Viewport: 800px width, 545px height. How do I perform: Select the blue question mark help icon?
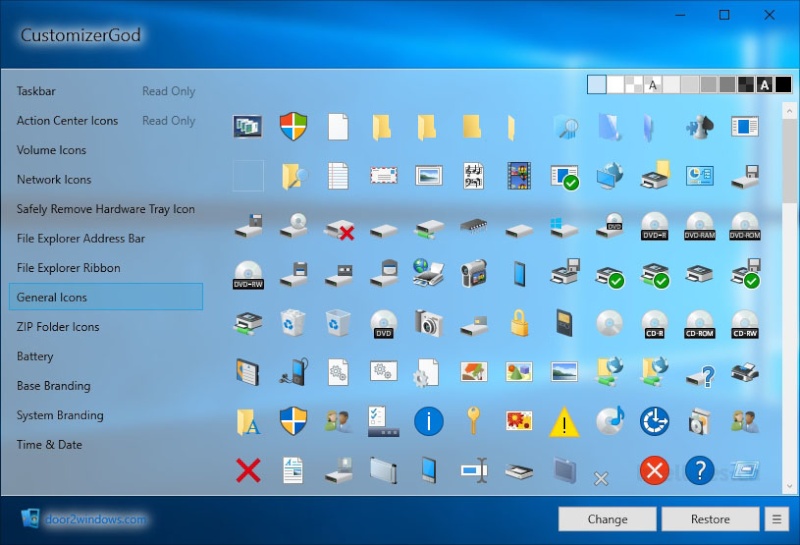(x=699, y=470)
